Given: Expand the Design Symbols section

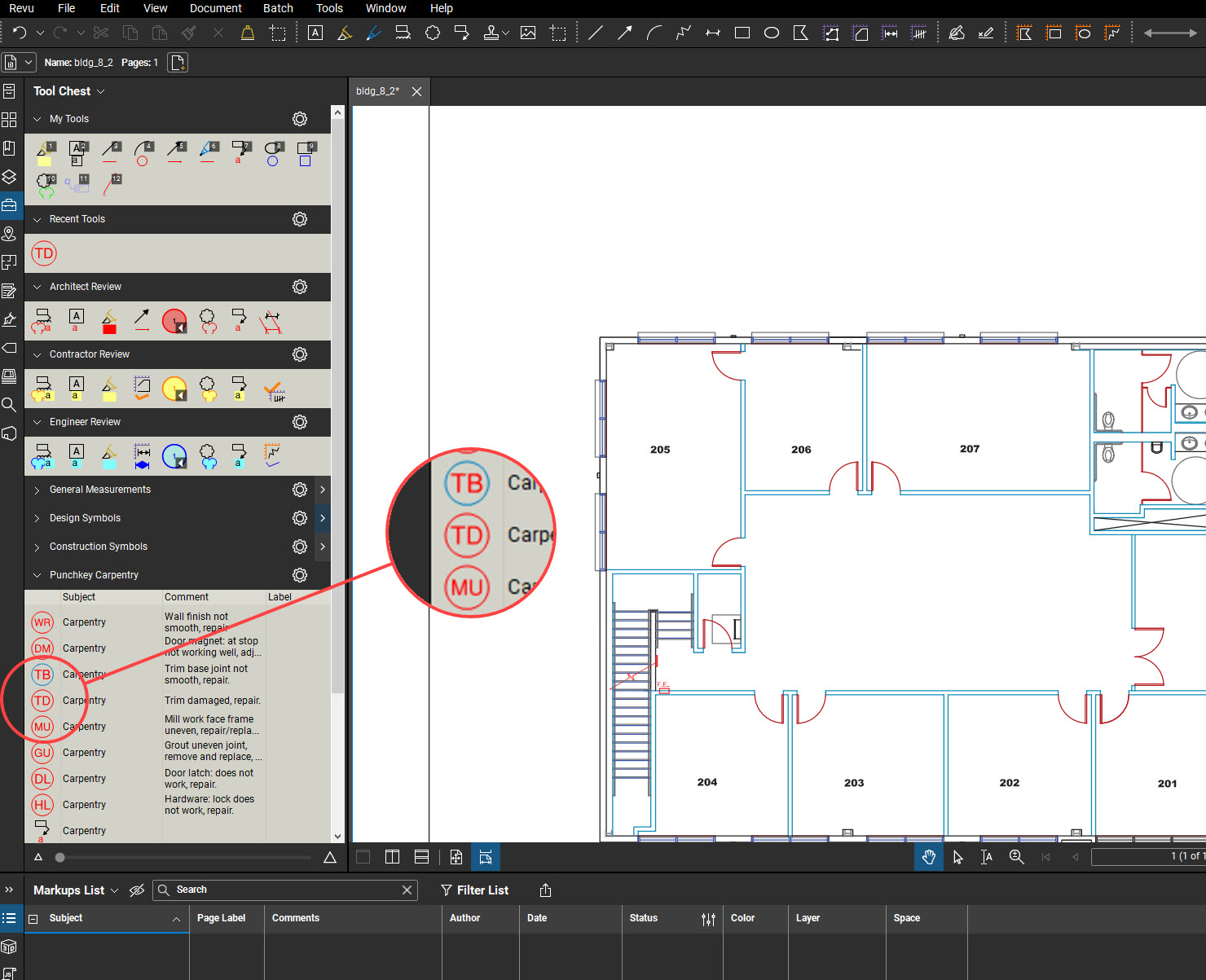Looking at the screenshot, I should tap(37, 518).
